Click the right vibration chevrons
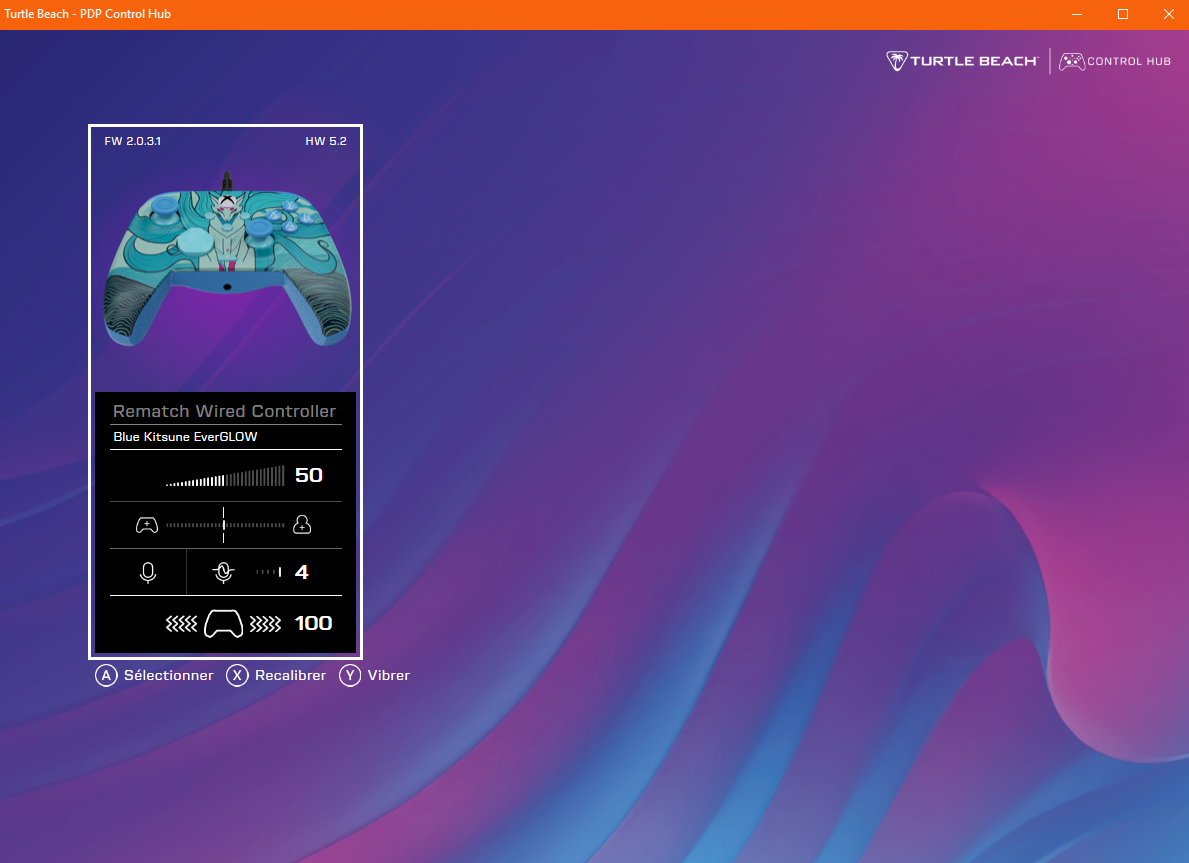 click(265, 624)
